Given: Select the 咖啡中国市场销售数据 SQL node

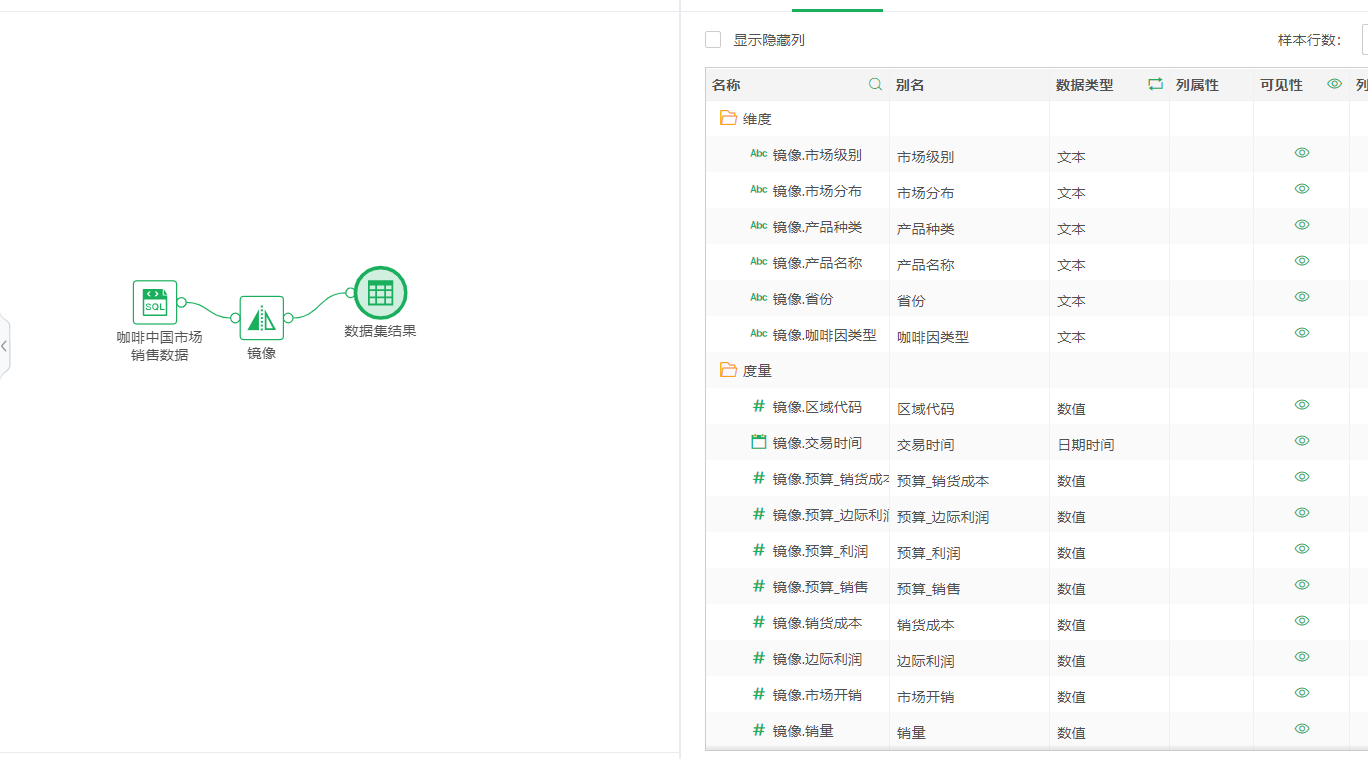Looking at the screenshot, I should tap(155, 302).
